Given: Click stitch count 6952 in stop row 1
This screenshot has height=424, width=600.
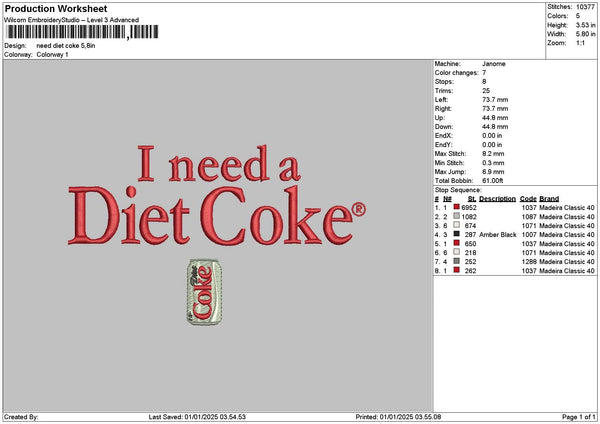Looking at the screenshot, I should tap(469, 207).
